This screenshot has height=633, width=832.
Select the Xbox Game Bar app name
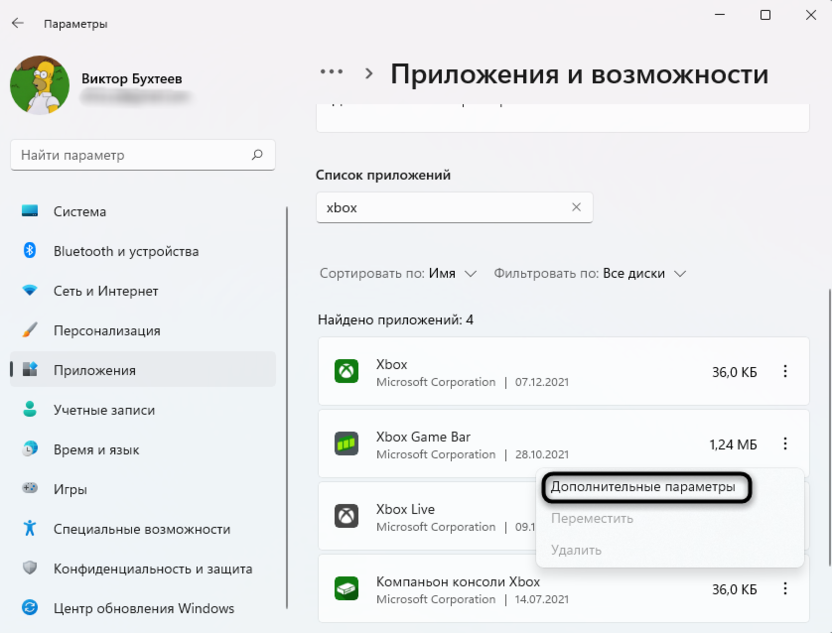(x=423, y=437)
